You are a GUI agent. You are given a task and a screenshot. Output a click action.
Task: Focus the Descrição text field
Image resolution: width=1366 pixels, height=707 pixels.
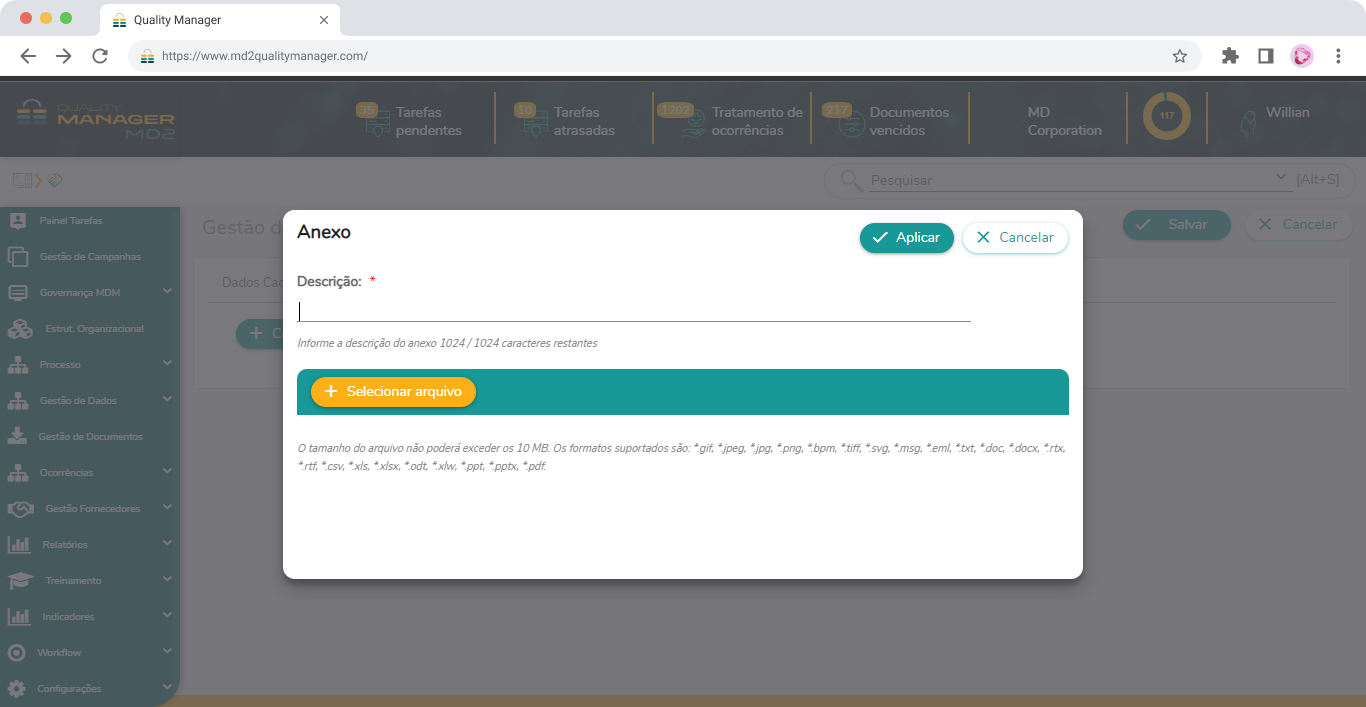(x=634, y=311)
